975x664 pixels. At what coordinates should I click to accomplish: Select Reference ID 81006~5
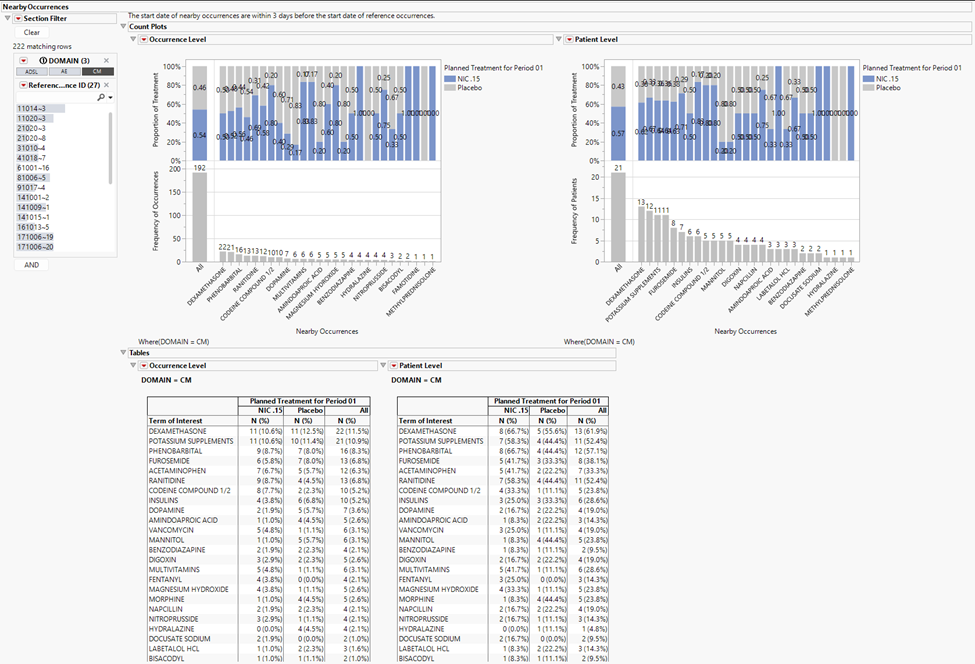pyautogui.click(x=32, y=178)
